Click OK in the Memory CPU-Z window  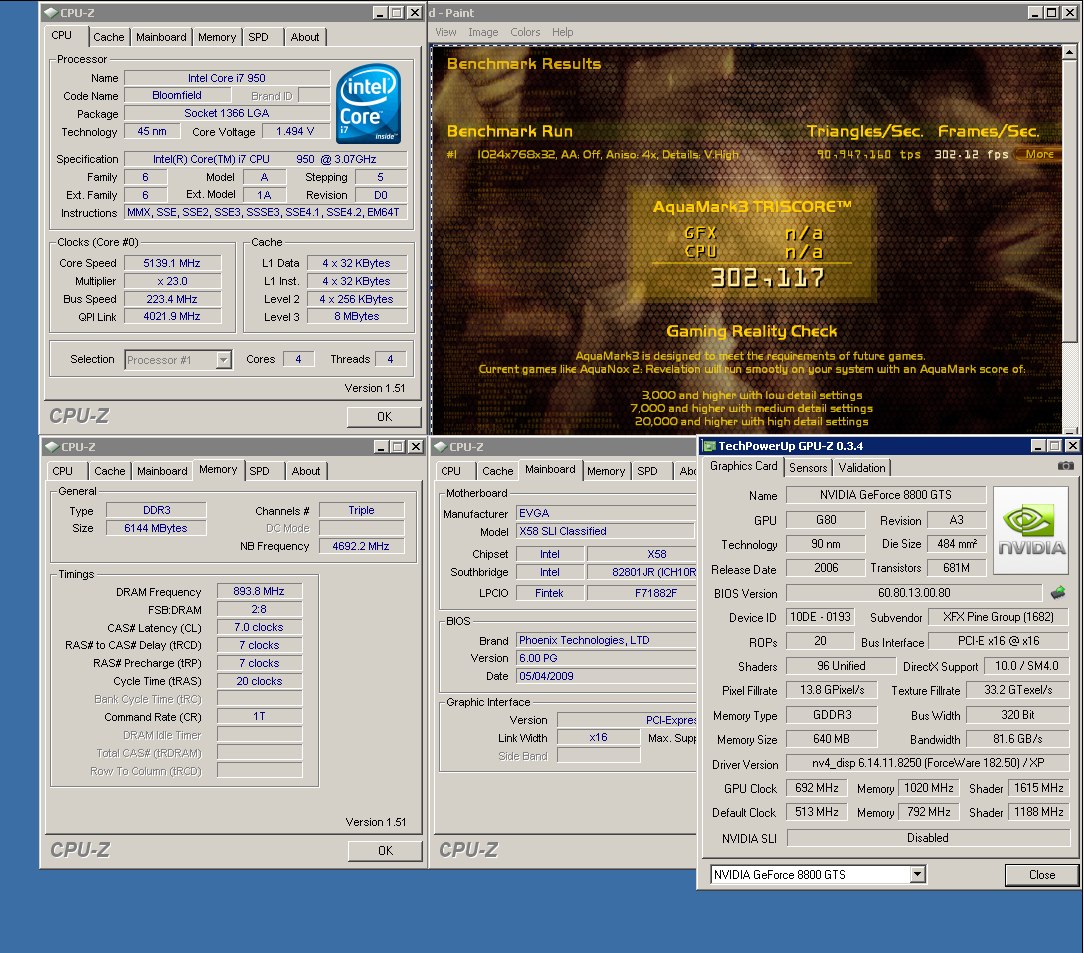(385, 851)
